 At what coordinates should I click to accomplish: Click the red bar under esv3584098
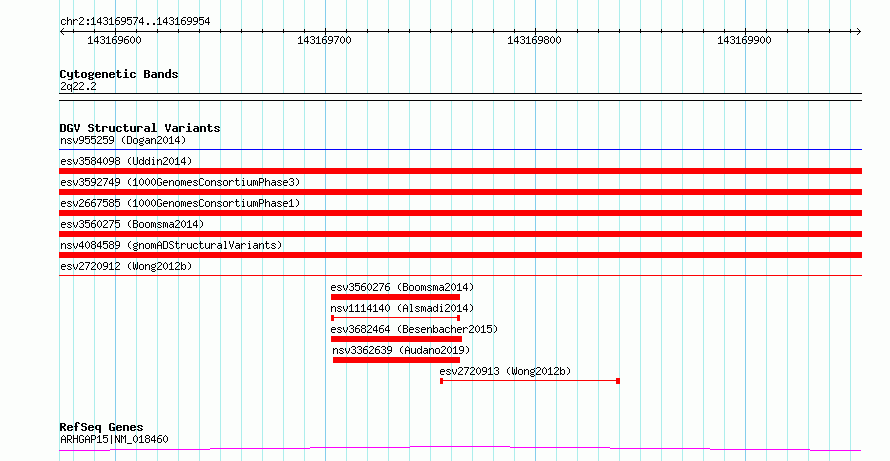click(460, 171)
